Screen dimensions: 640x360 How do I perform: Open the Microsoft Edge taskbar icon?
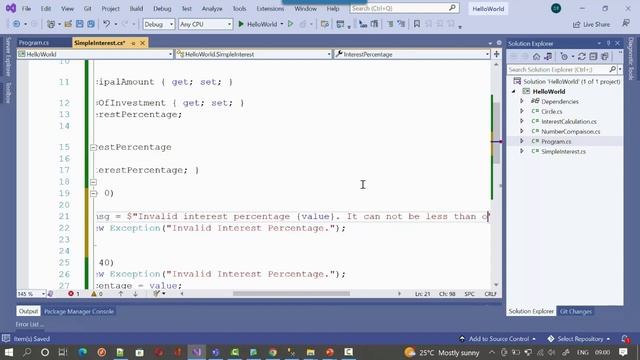[x=82, y=352]
